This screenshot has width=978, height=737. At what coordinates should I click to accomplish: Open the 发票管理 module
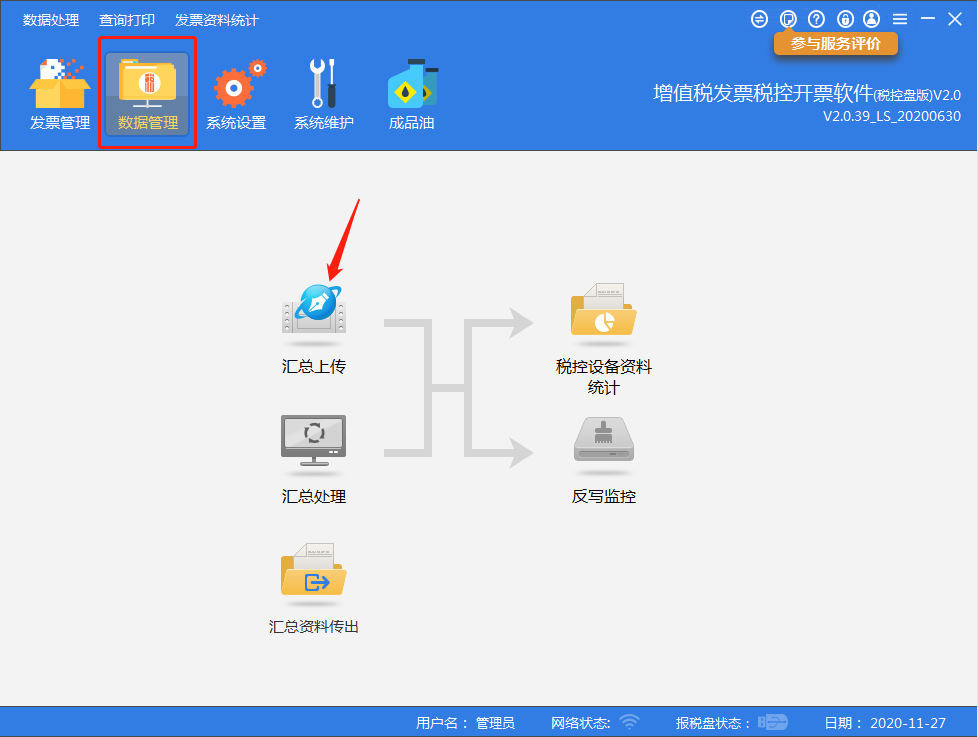[x=60, y=94]
